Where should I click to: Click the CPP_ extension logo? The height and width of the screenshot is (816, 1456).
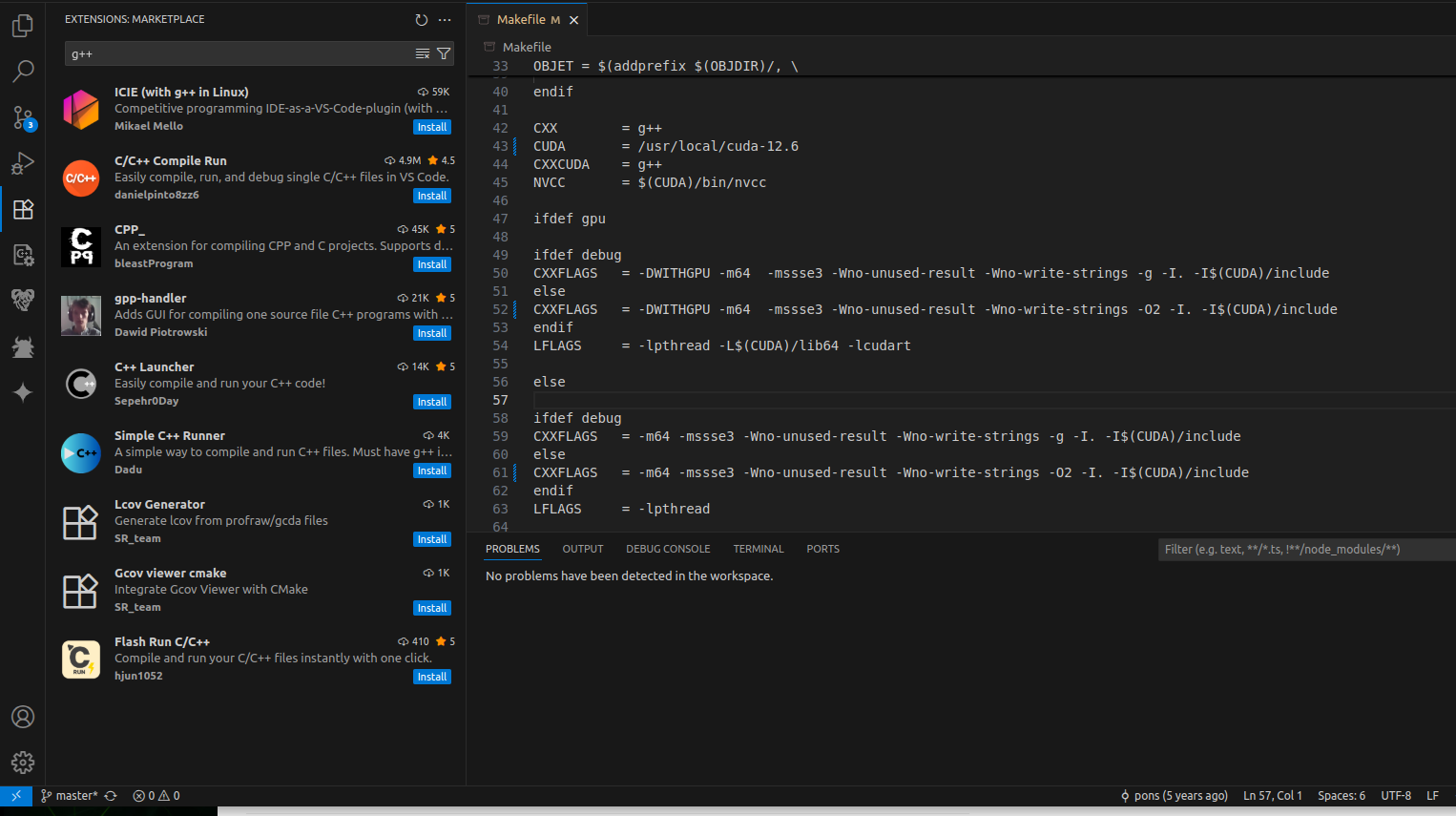point(81,246)
